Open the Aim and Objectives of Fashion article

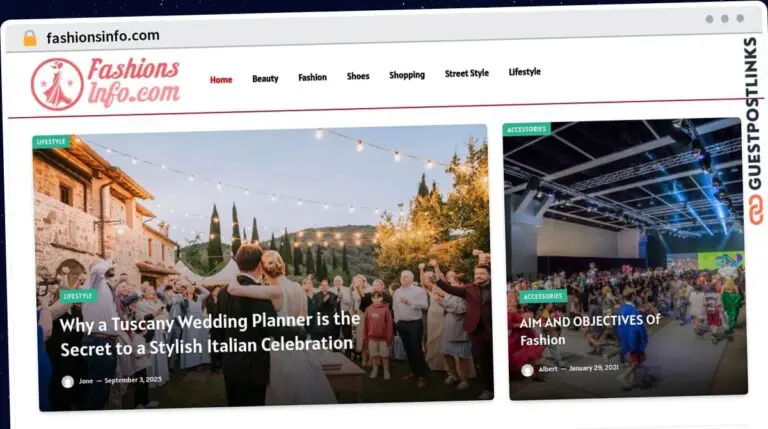[590, 331]
